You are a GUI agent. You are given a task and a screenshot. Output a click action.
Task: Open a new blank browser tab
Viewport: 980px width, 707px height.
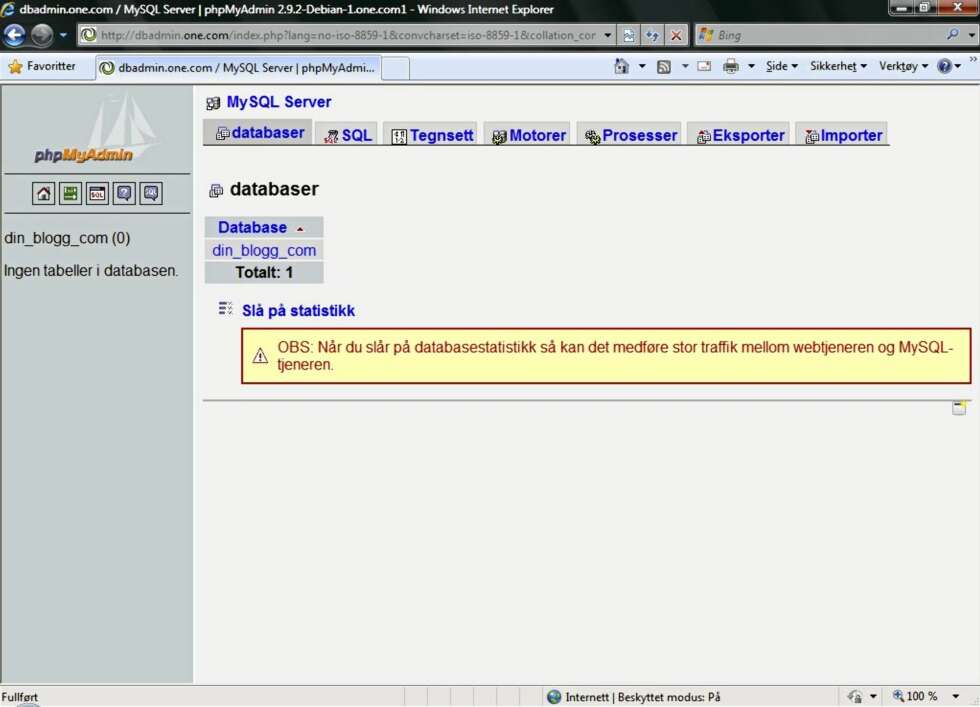395,68
